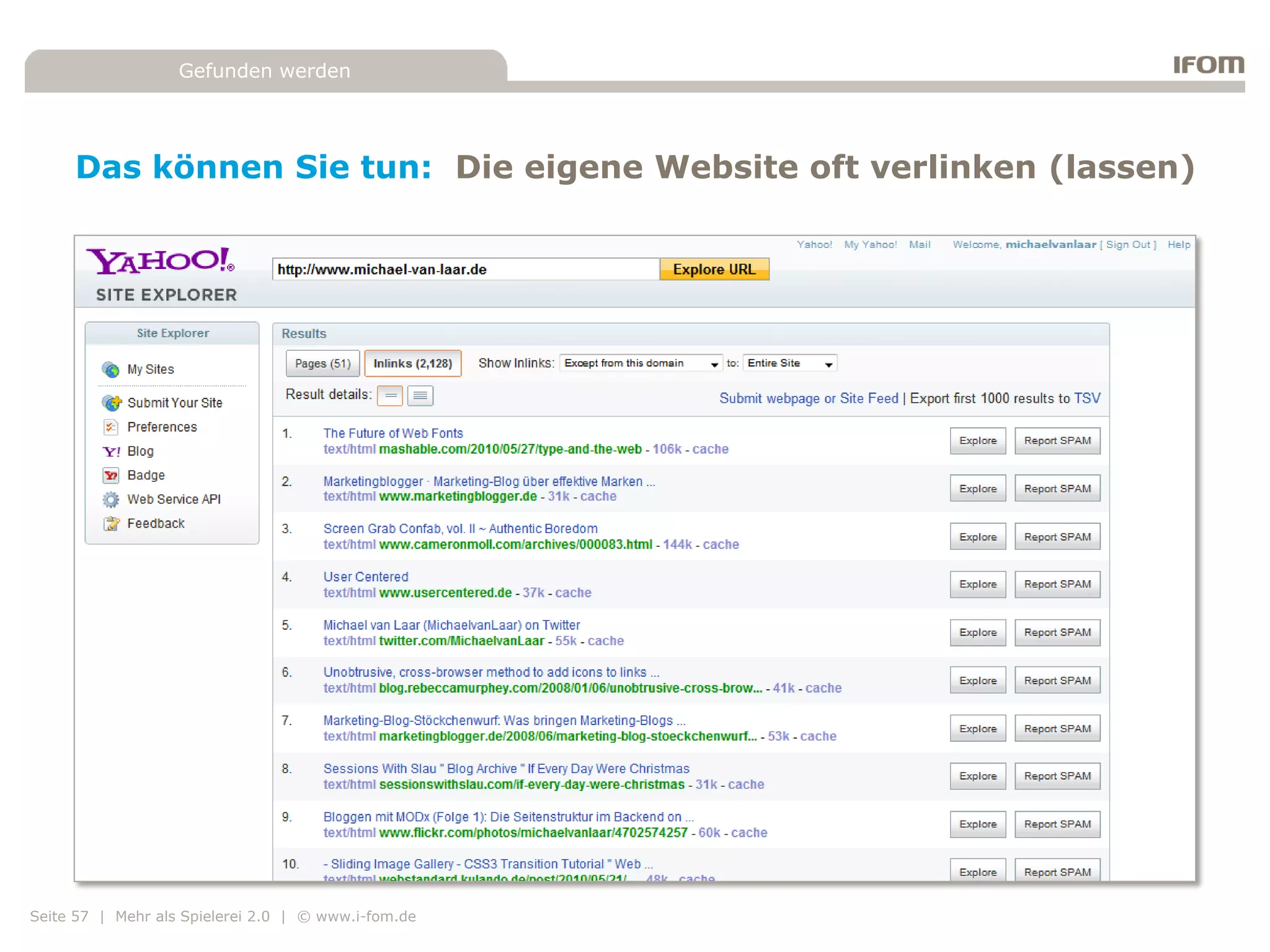Viewport: 1270px width, 952px height.
Task: Open the User Centered title link
Action: click(x=366, y=577)
